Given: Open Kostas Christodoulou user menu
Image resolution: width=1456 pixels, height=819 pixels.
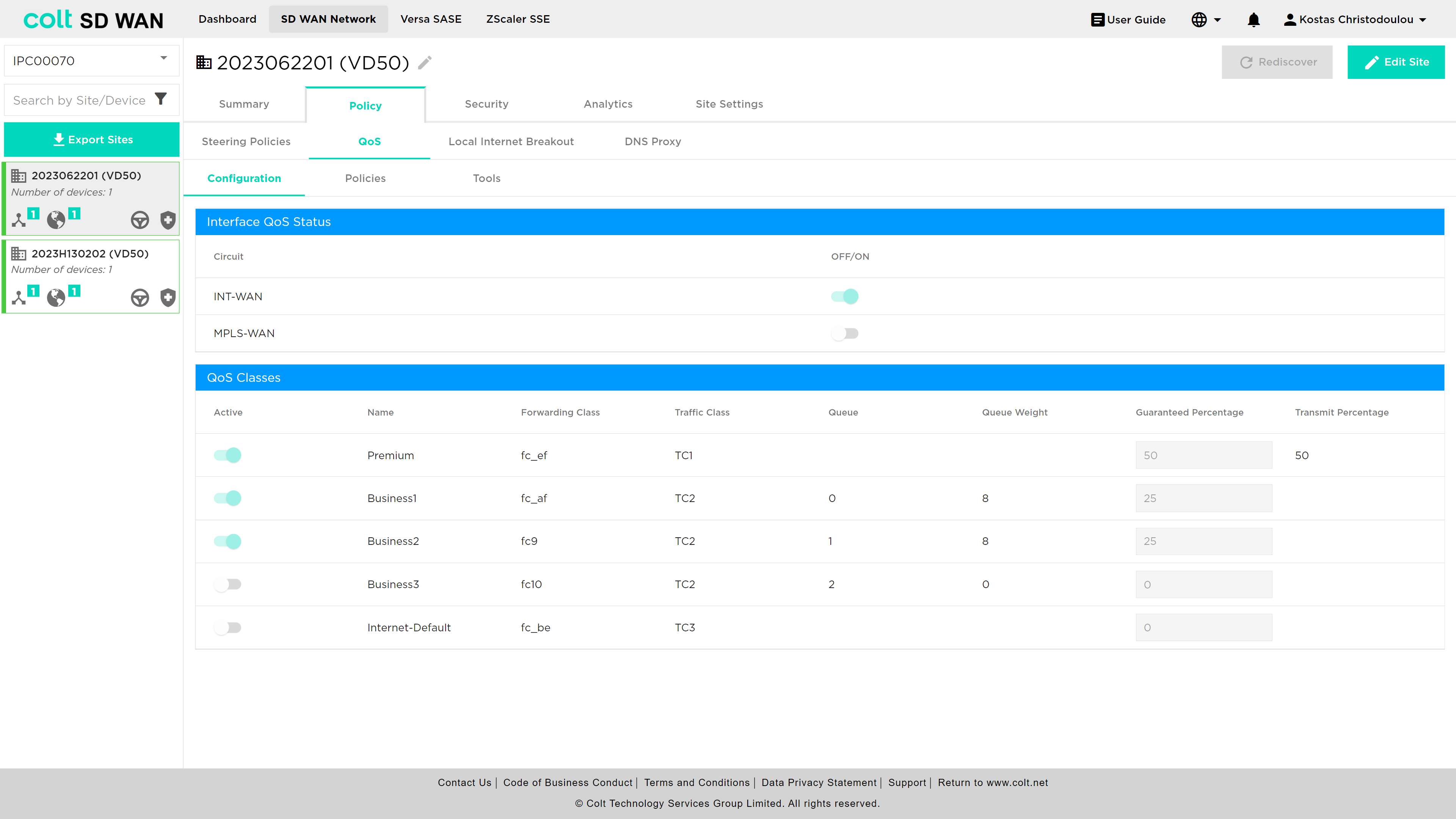Looking at the screenshot, I should click(x=1355, y=20).
